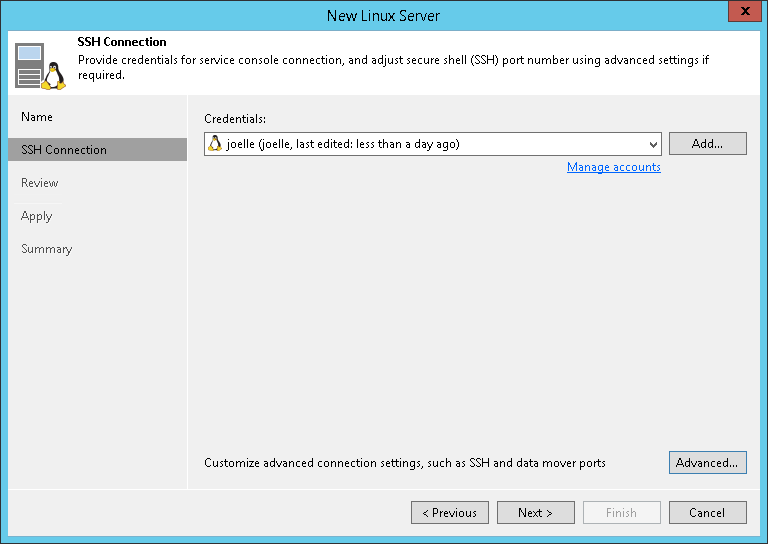Open Advanced... connection settings

click(x=707, y=462)
